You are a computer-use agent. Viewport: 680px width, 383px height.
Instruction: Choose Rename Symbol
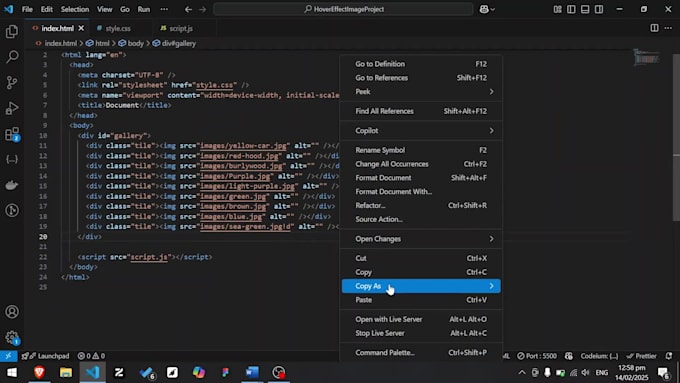421,150
